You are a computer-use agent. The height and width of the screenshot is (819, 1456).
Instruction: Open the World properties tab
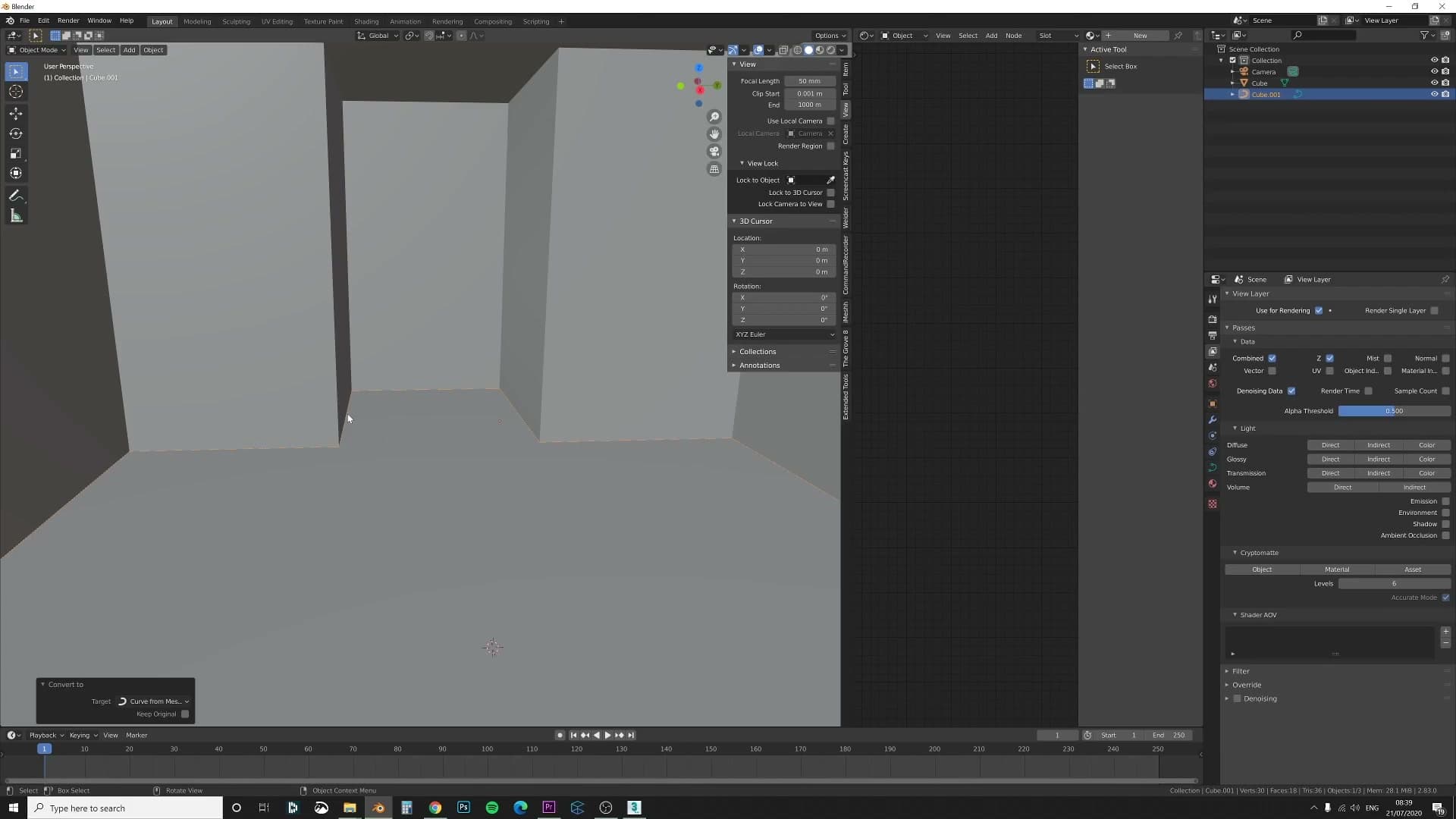pyautogui.click(x=1213, y=384)
